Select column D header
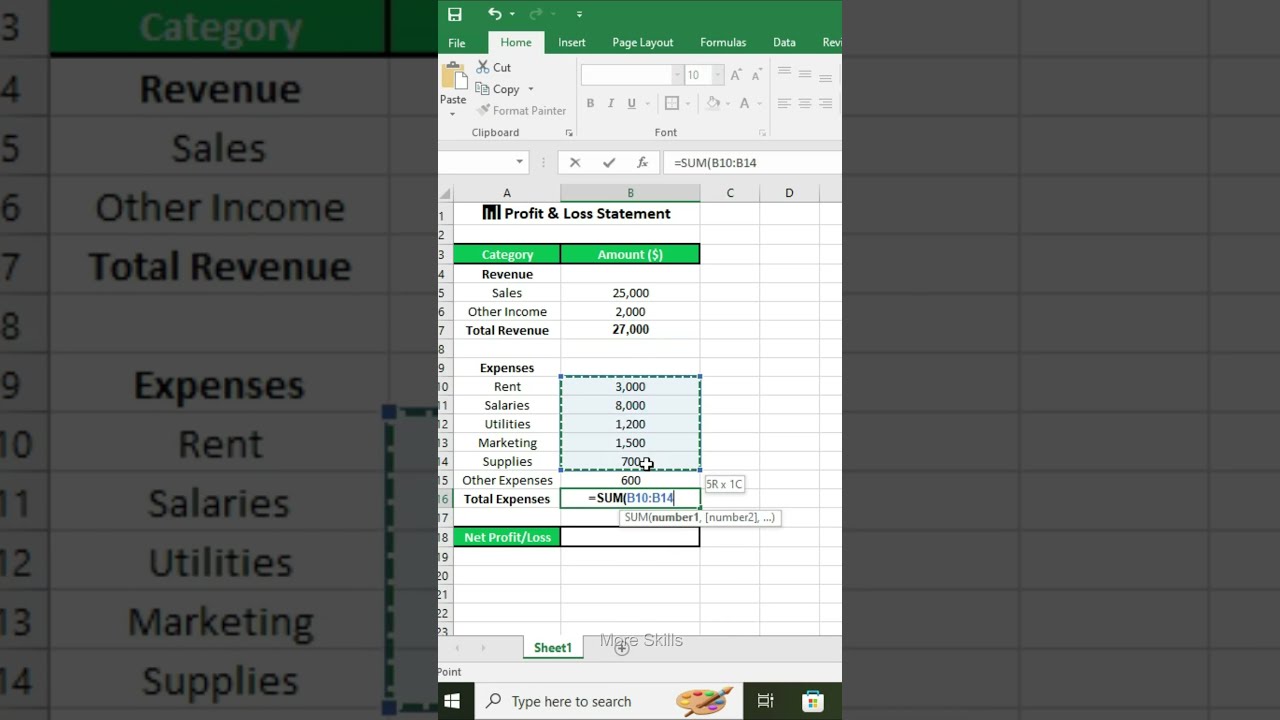Viewport: 1280px width, 720px height. (x=789, y=193)
